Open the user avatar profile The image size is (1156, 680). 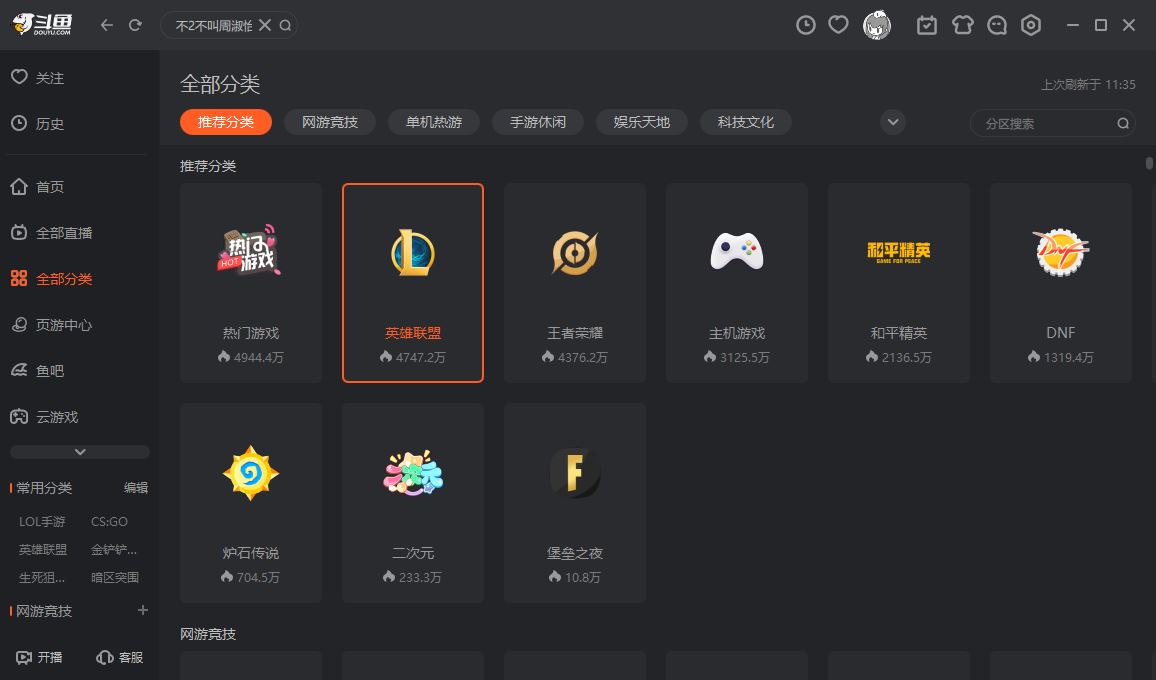[x=877, y=25]
